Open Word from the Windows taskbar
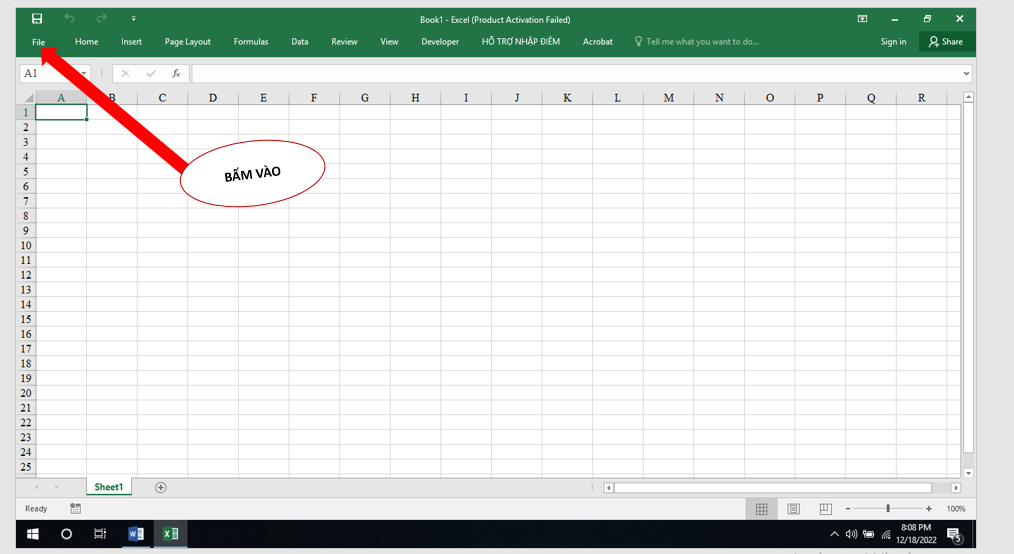The image size is (1014, 554). 136,534
